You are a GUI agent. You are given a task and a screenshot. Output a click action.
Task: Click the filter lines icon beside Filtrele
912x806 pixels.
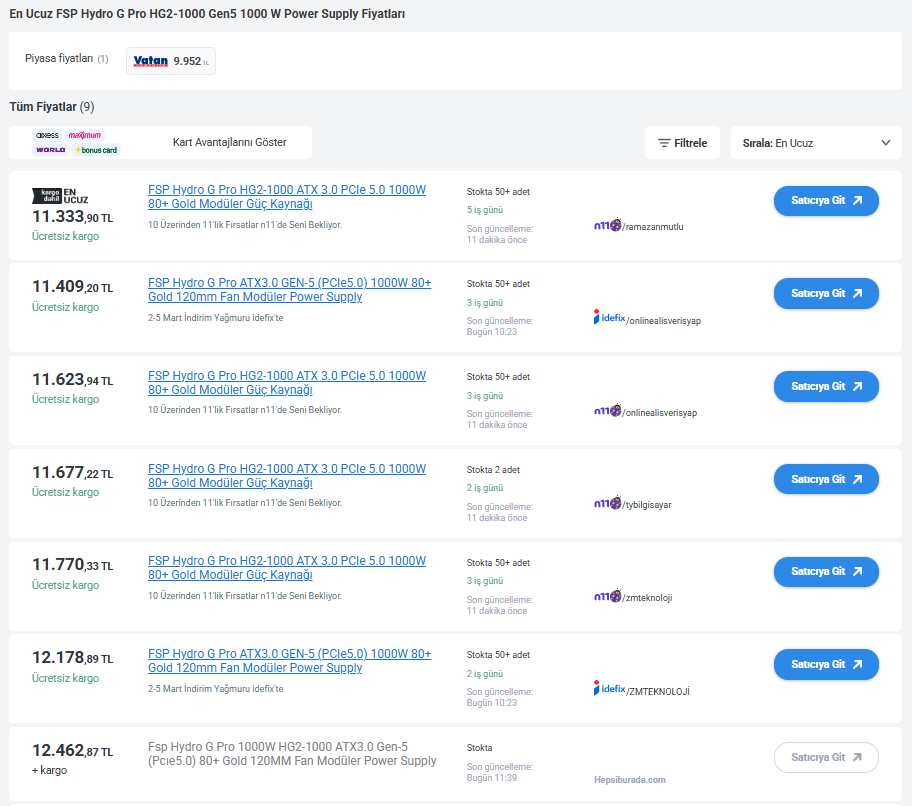click(x=664, y=143)
